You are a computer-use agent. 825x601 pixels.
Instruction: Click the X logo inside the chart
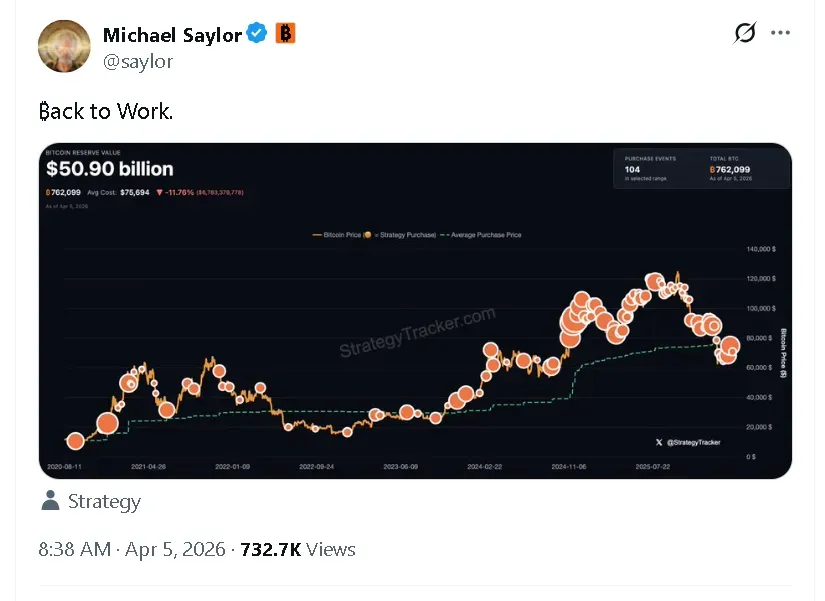click(657, 441)
